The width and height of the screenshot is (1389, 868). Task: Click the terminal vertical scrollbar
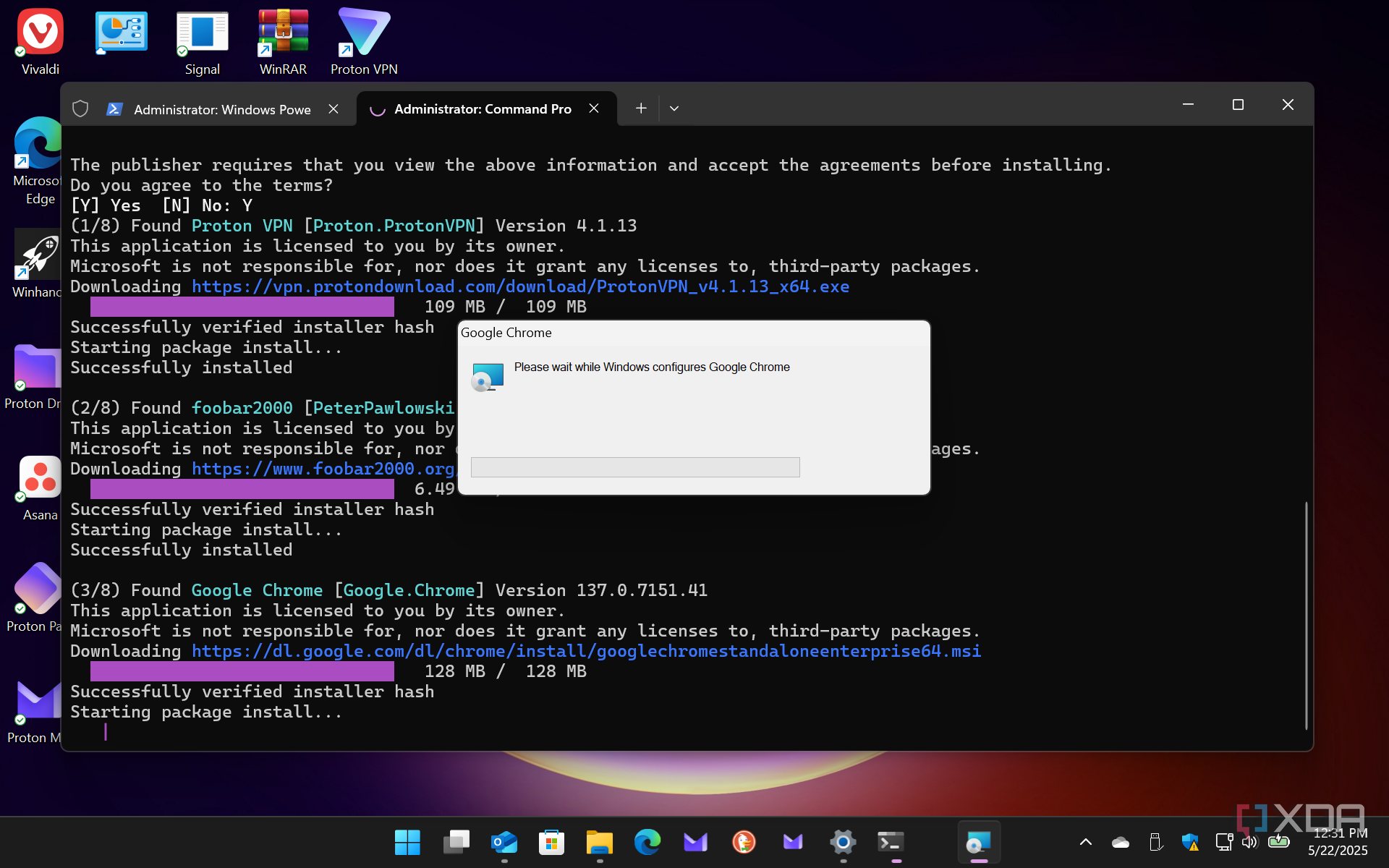pos(1306,615)
